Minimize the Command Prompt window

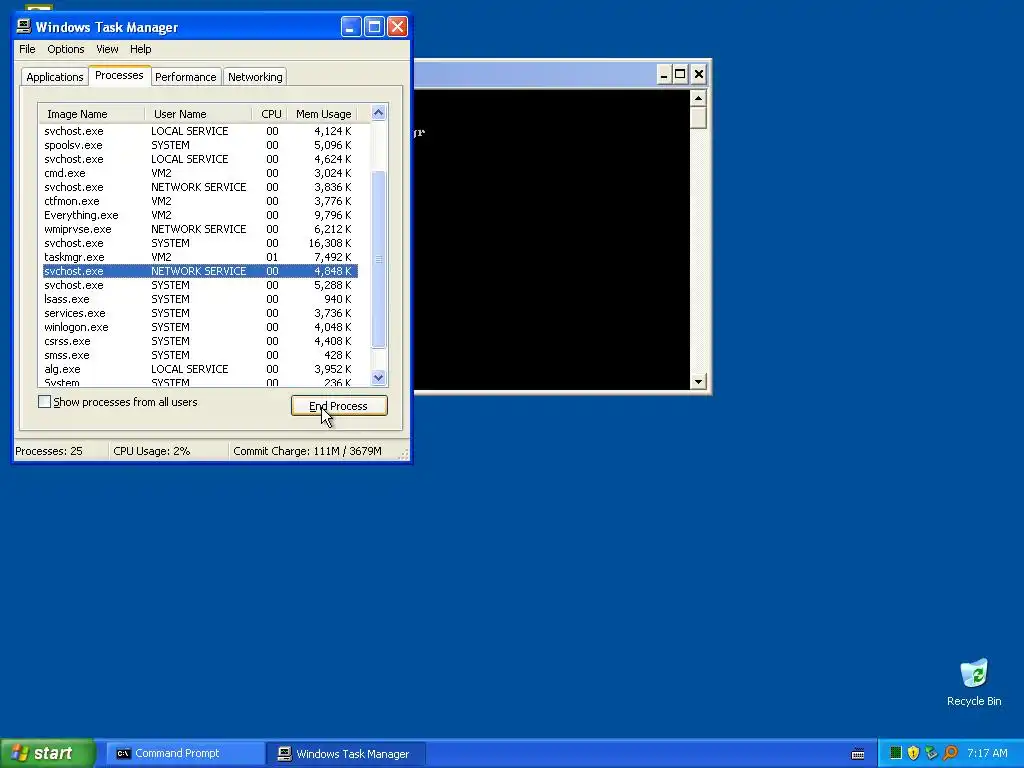point(664,74)
